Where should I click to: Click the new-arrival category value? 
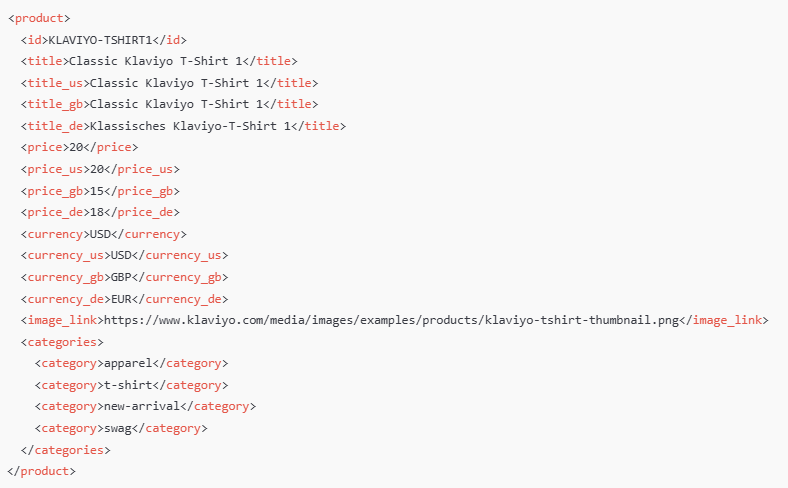[x=142, y=406]
